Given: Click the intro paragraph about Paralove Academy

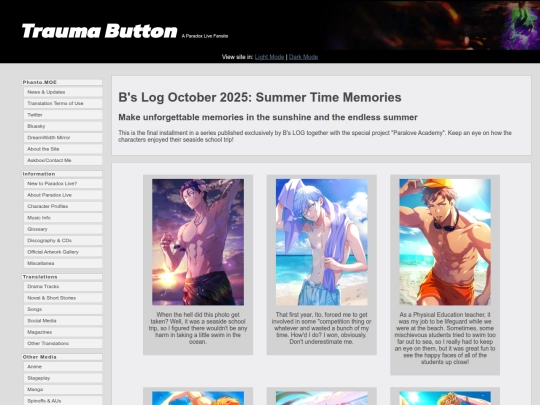Looking at the screenshot, I should coord(315,136).
